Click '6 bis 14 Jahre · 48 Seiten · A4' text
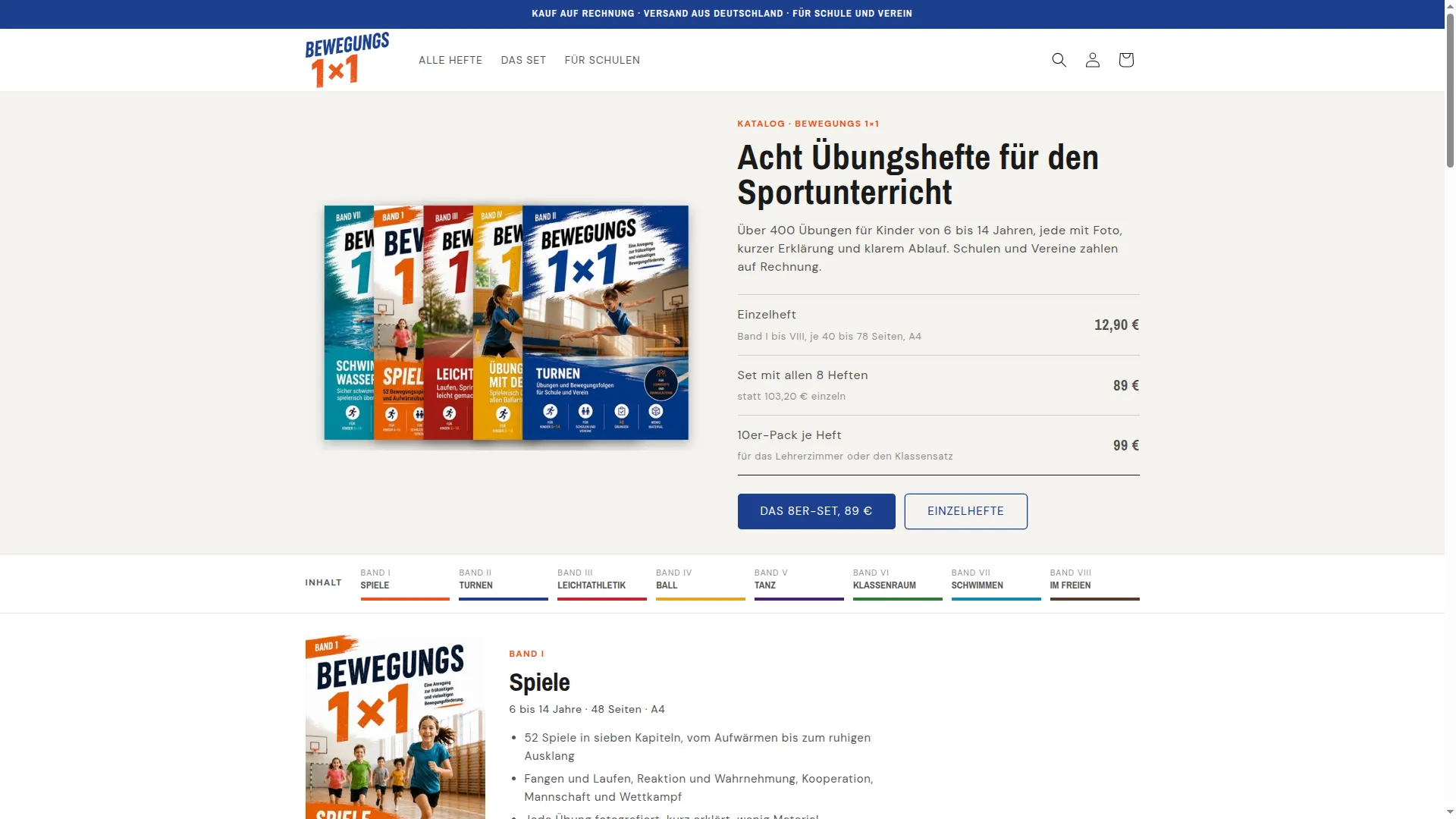Screen dimensions: 1456x819 pyautogui.click(x=587, y=709)
